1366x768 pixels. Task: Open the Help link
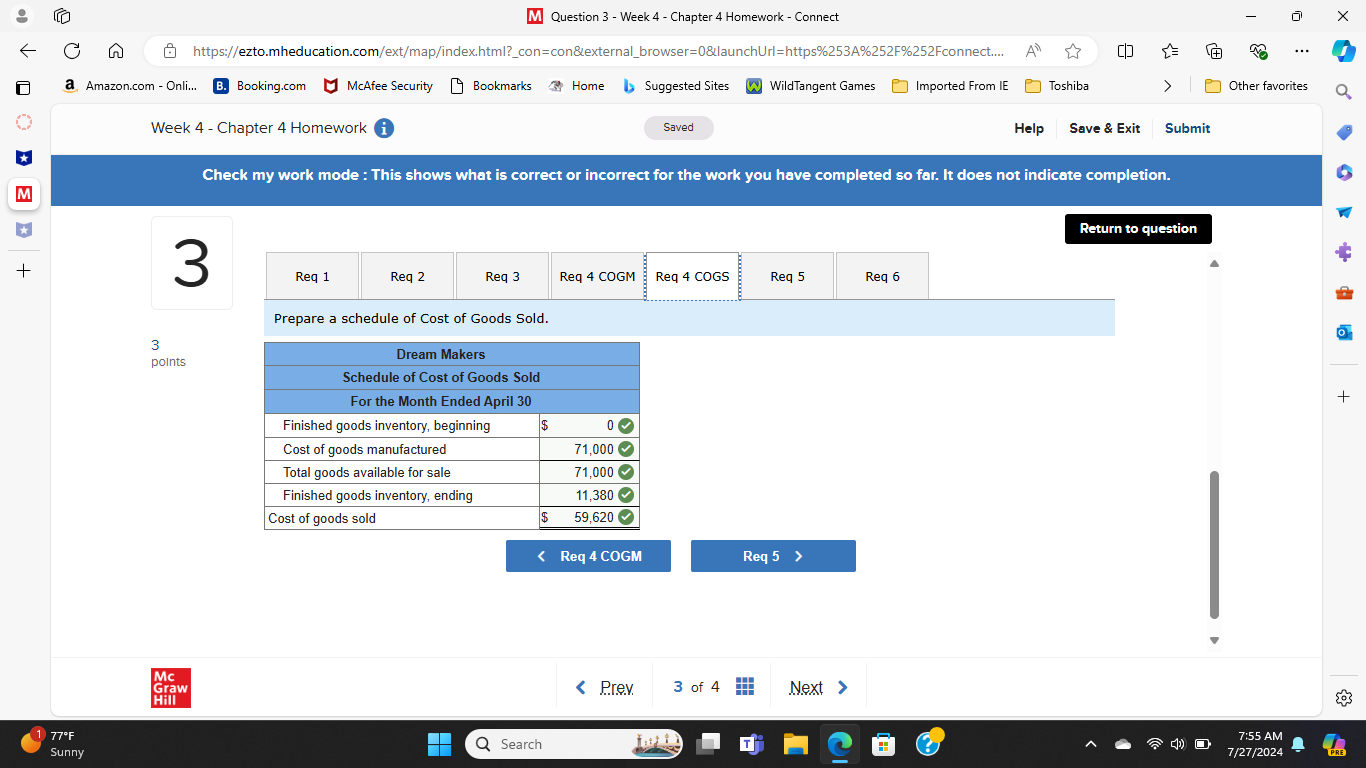[1029, 128]
